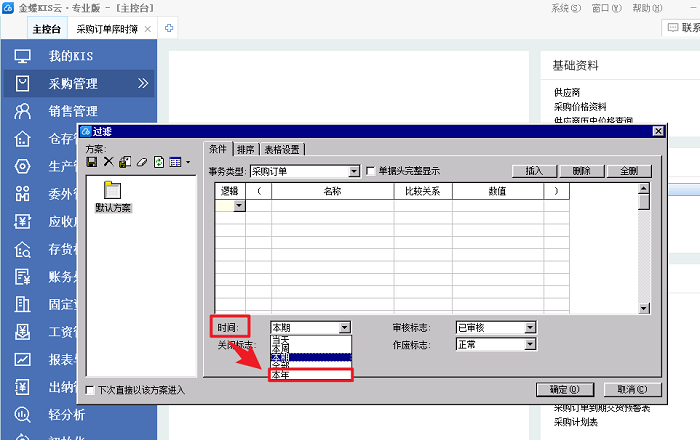The image size is (700, 440).
Task: Click the delete scheme X icon
Action: [109, 162]
